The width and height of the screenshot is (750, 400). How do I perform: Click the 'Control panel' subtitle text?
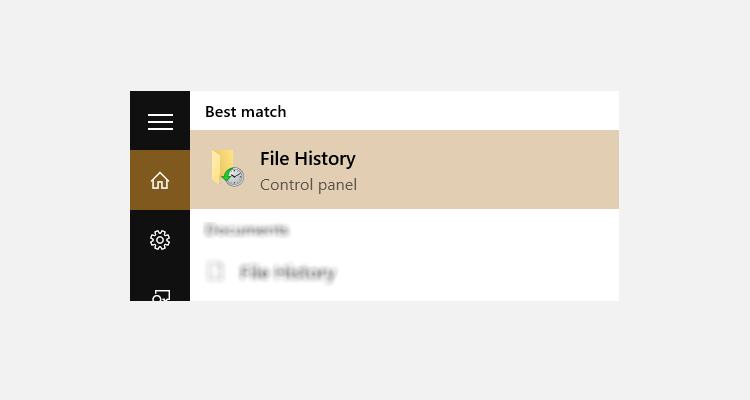point(308,185)
